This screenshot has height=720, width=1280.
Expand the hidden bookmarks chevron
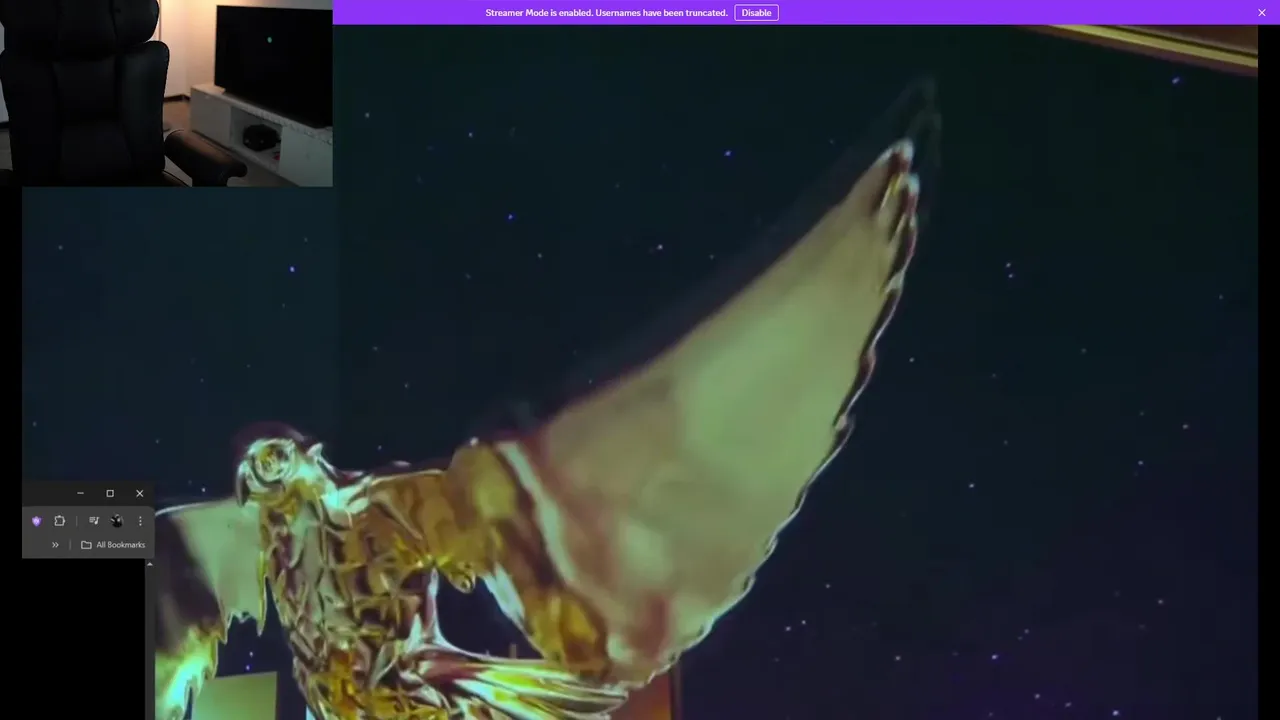coord(55,545)
